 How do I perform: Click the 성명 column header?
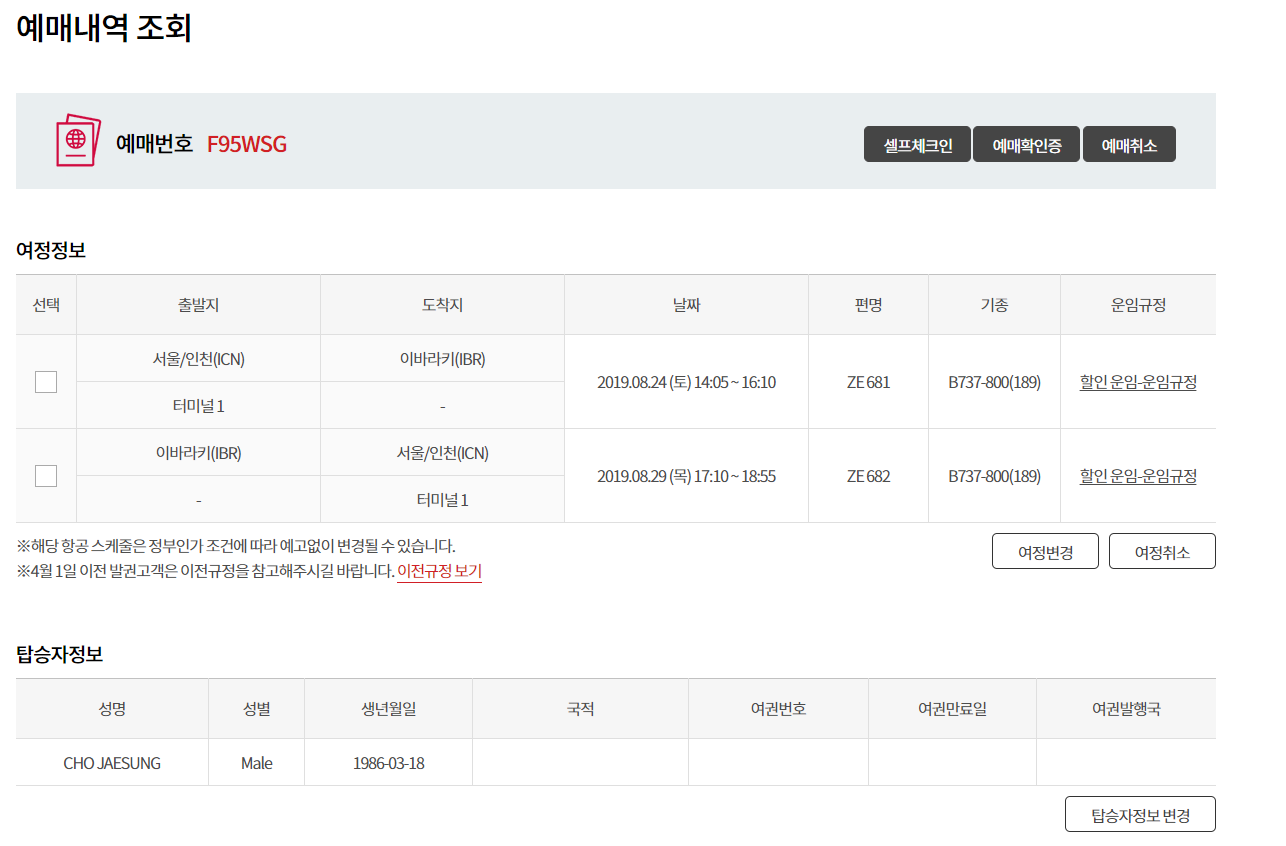click(x=112, y=709)
